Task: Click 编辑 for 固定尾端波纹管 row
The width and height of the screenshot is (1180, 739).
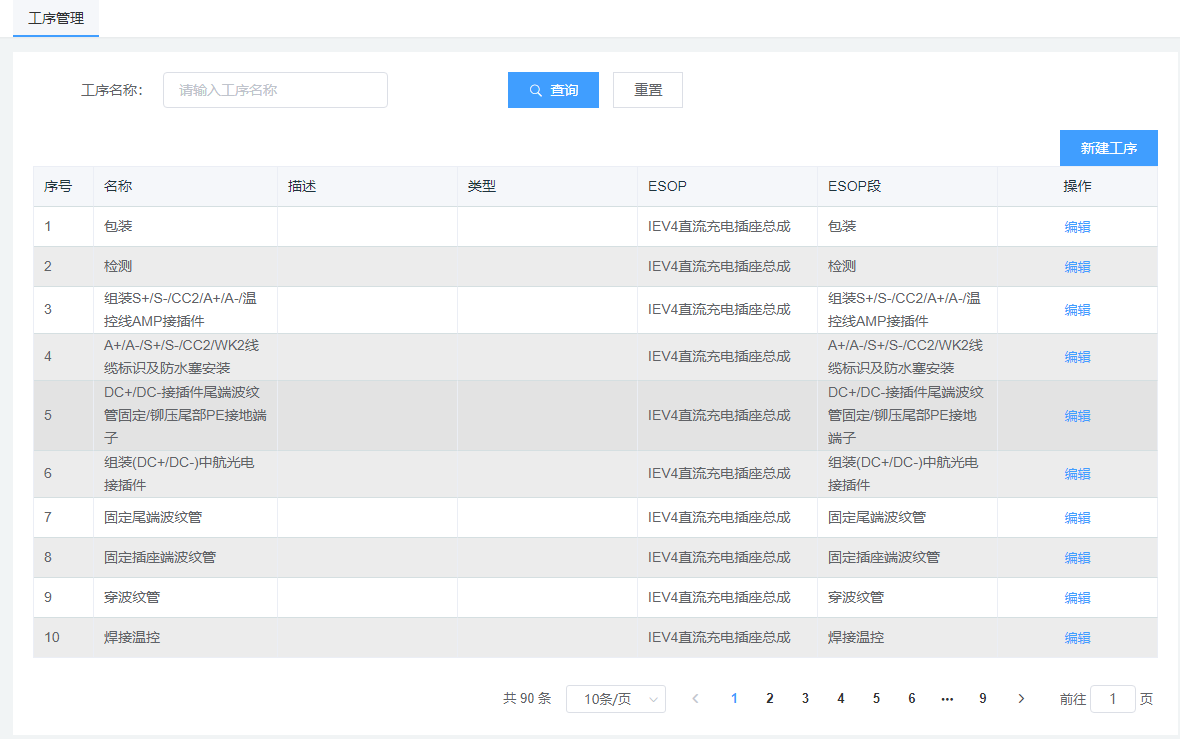Action: tap(1077, 518)
